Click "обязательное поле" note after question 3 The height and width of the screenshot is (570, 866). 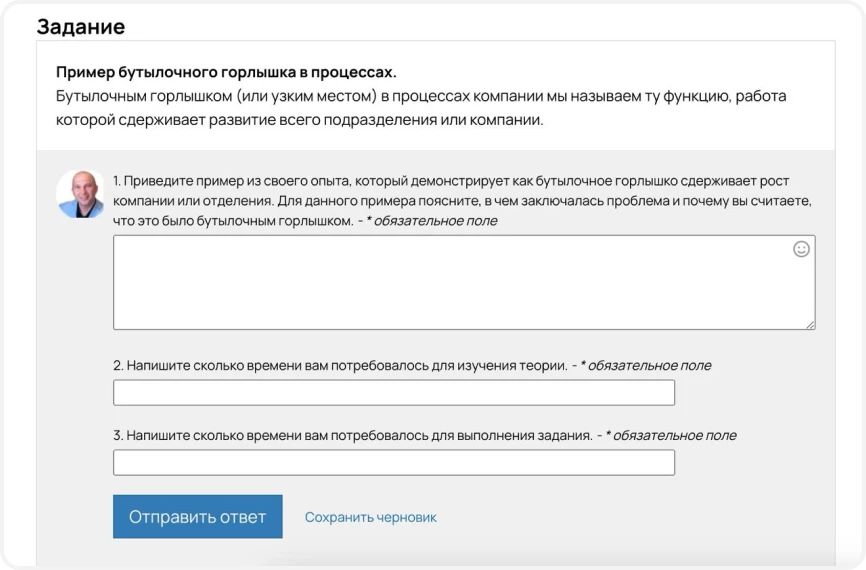pos(674,436)
